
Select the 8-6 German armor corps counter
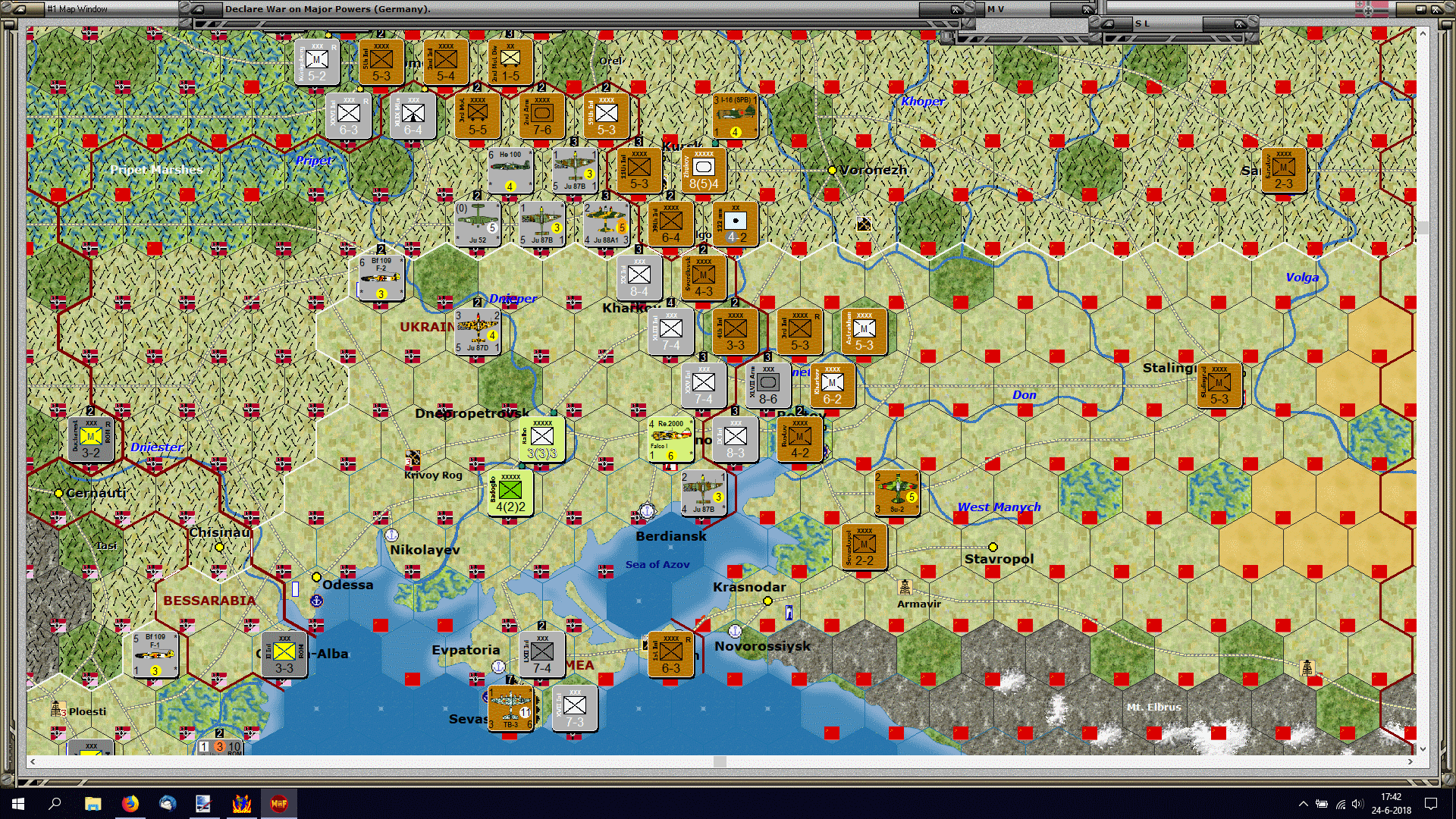point(767,385)
